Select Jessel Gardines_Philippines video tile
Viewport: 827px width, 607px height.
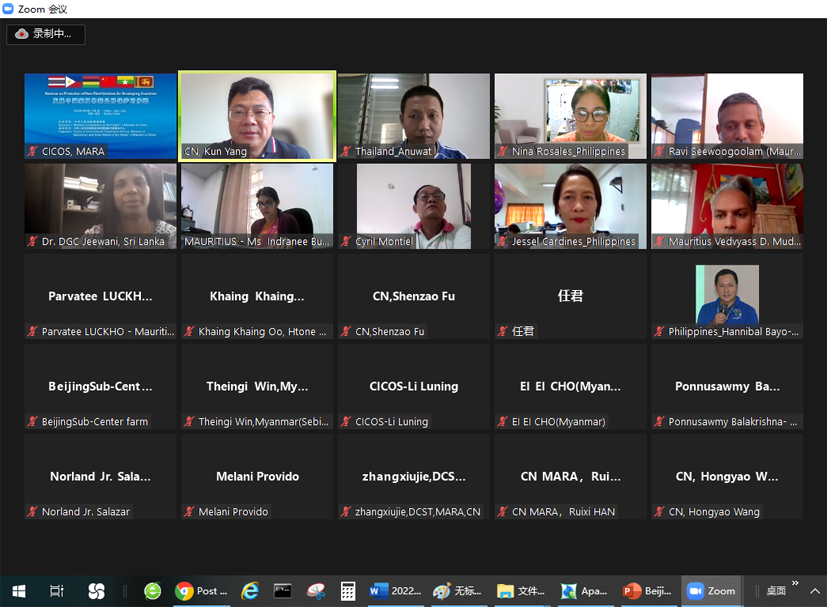(570, 205)
